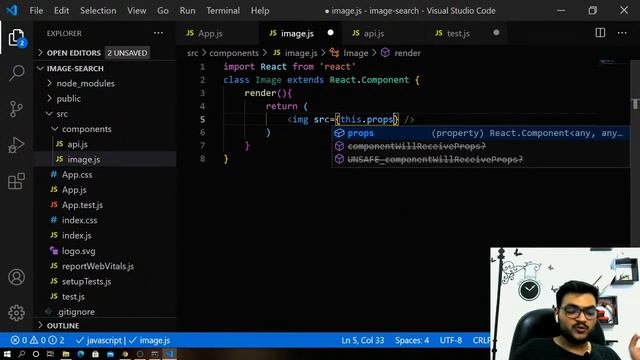This screenshot has height=360, width=640.
Task: Accept the props autocomplete suggestion
Action: 480,133
